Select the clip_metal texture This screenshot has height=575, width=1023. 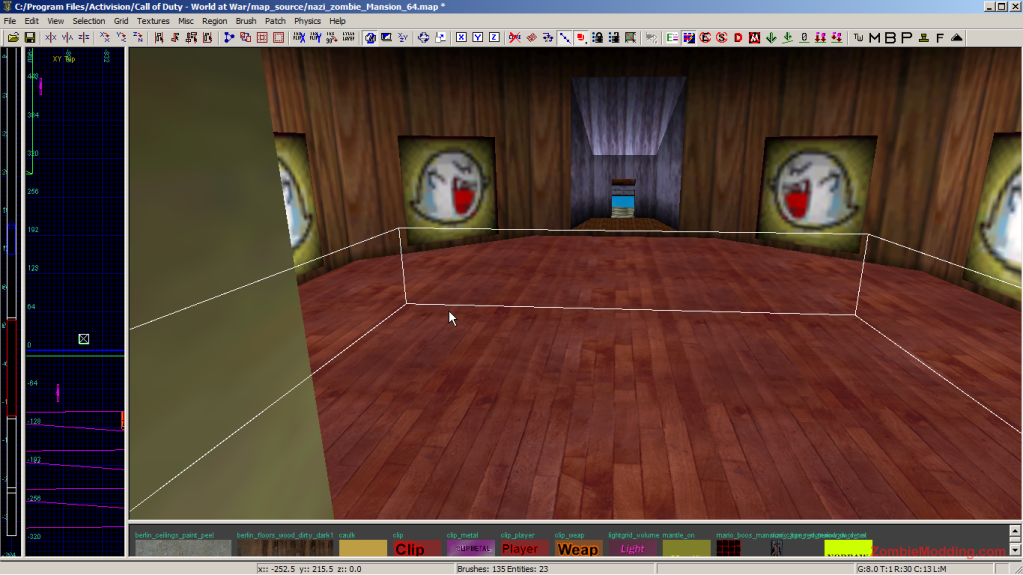click(471, 548)
